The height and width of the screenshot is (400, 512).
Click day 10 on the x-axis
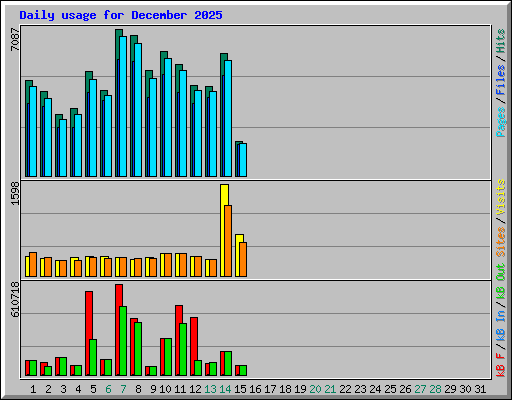(165, 389)
